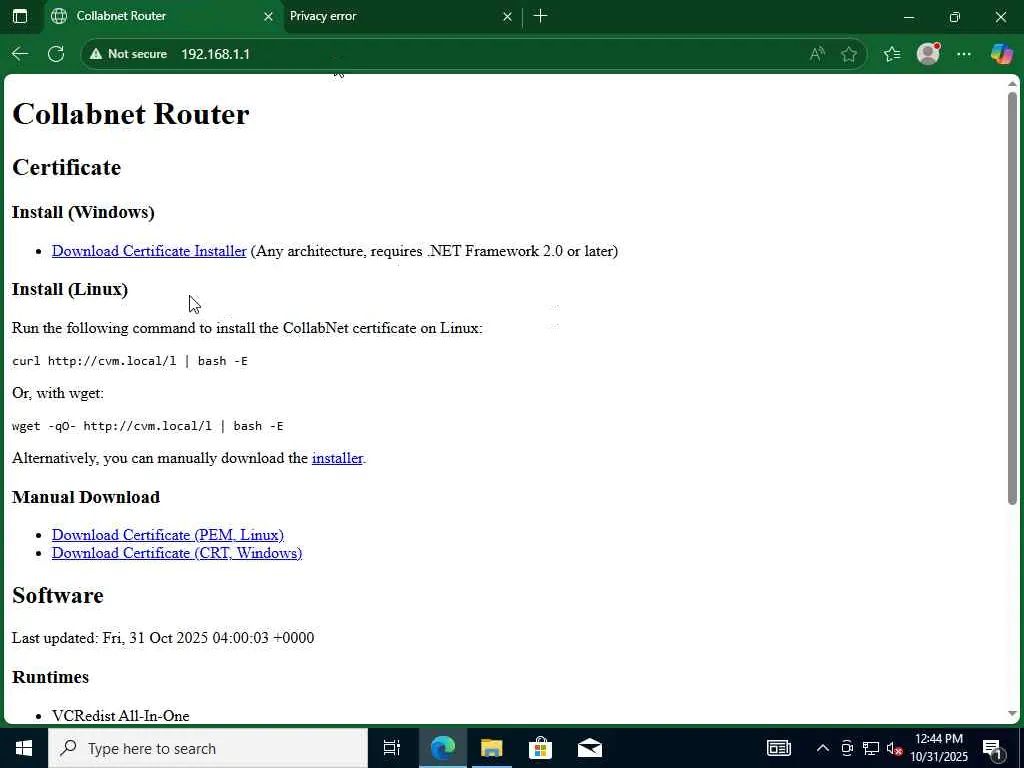Open the Favorites list icon
The height and width of the screenshot is (768, 1024).
pos(892,54)
